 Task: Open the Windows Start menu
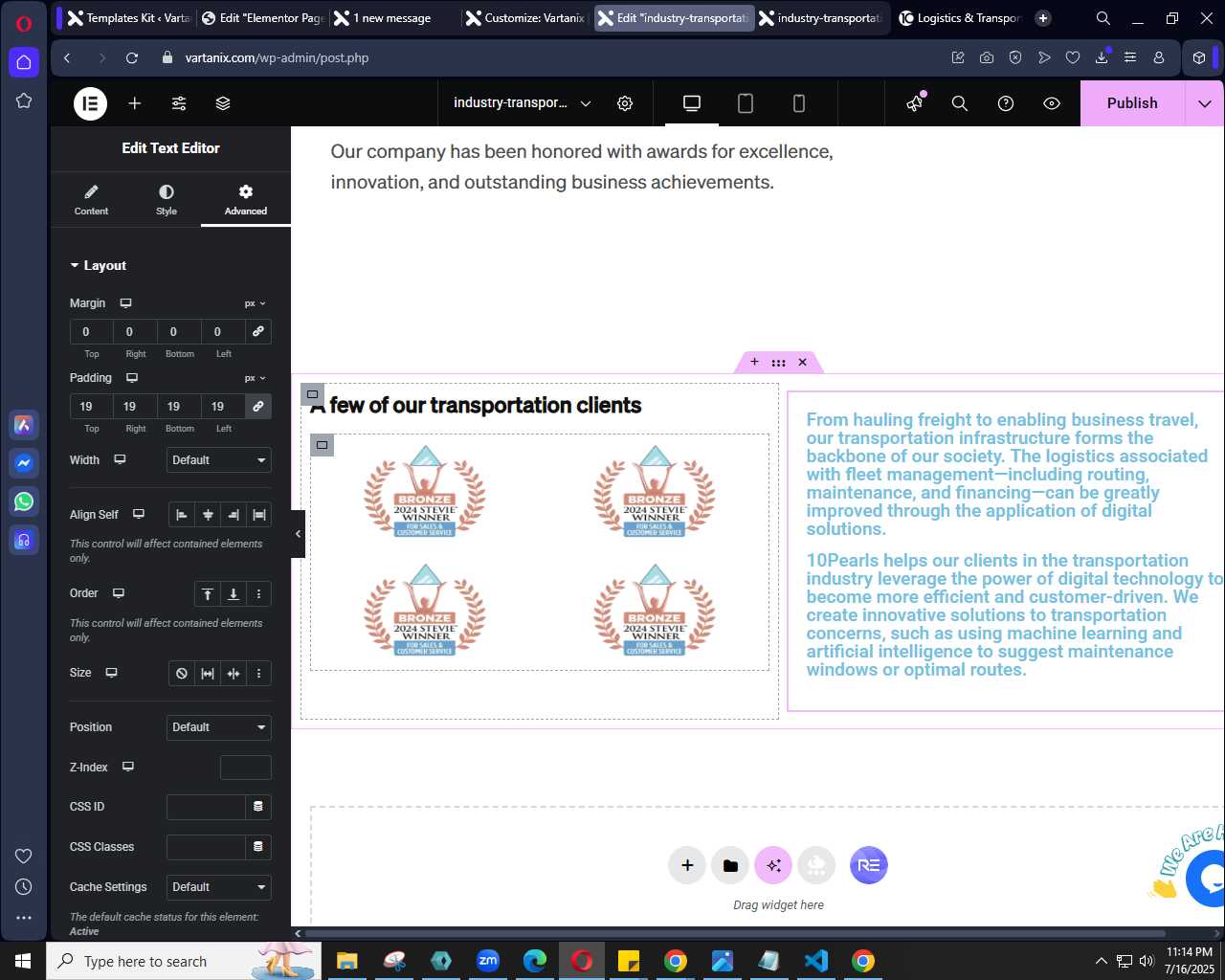[x=23, y=961]
